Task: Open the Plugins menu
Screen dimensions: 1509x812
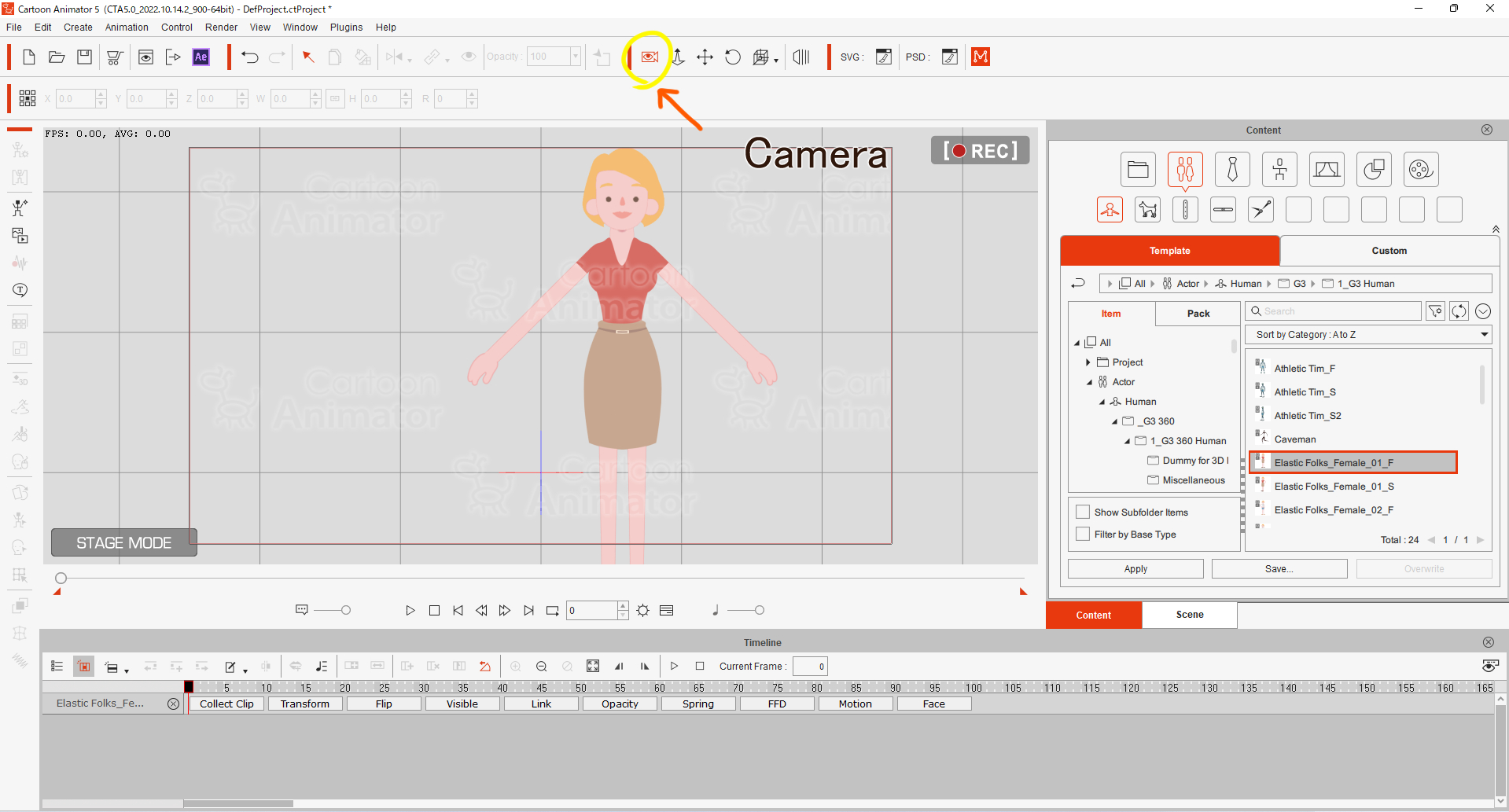Action: point(346,27)
